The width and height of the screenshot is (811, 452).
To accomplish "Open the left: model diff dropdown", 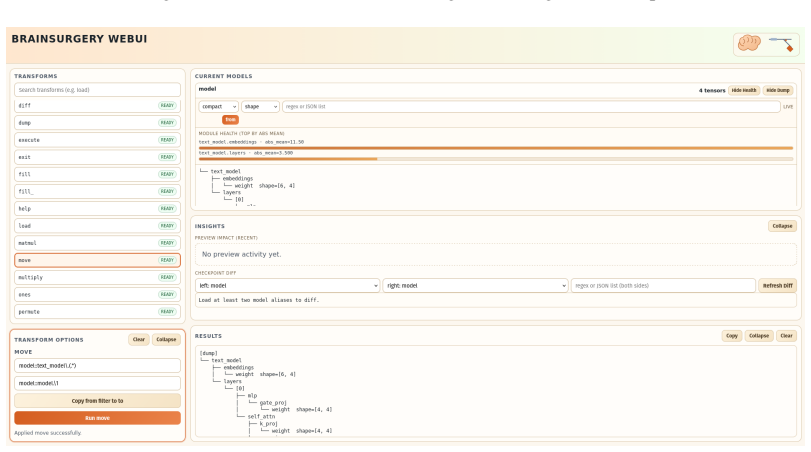I will pos(288,285).
